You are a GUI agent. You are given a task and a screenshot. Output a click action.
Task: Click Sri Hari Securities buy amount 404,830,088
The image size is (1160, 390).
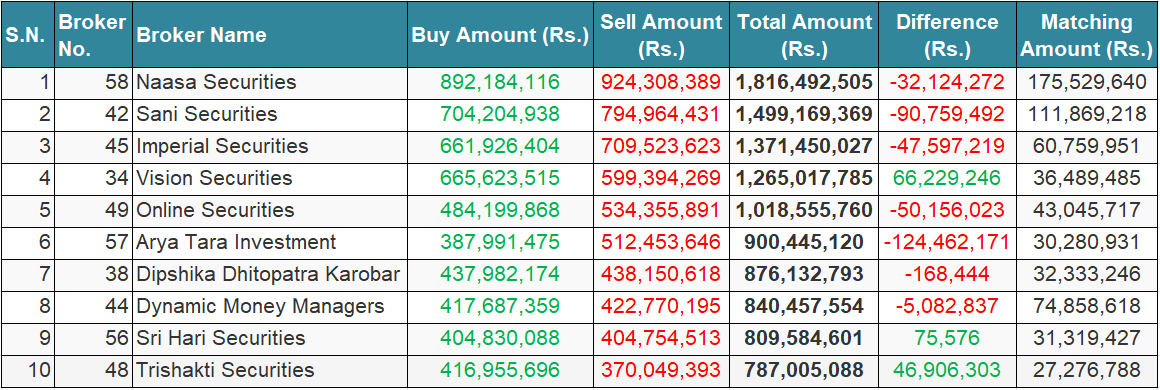pyautogui.click(x=500, y=338)
